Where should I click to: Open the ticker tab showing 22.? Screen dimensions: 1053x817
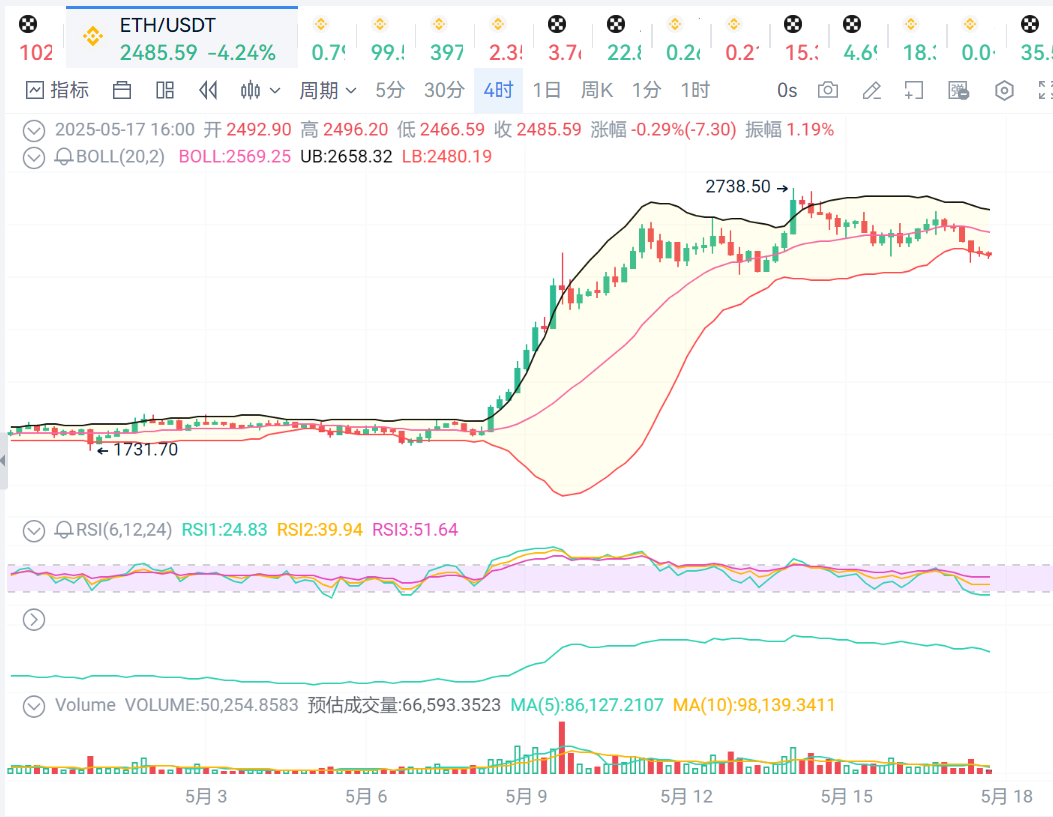point(623,38)
